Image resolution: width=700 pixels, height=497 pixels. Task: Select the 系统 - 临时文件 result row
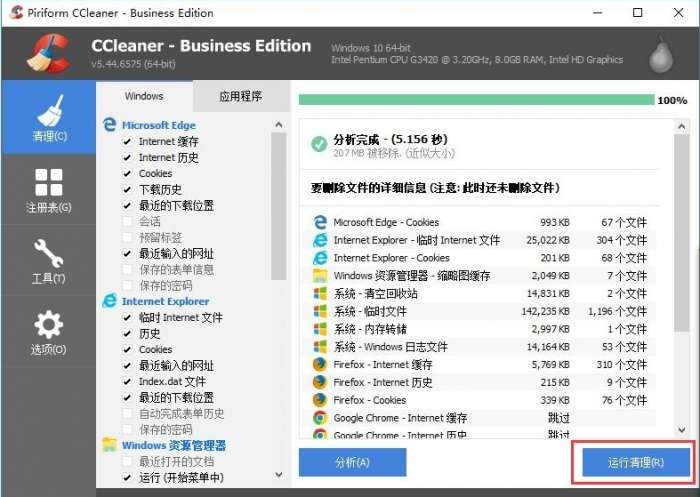[479, 311]
